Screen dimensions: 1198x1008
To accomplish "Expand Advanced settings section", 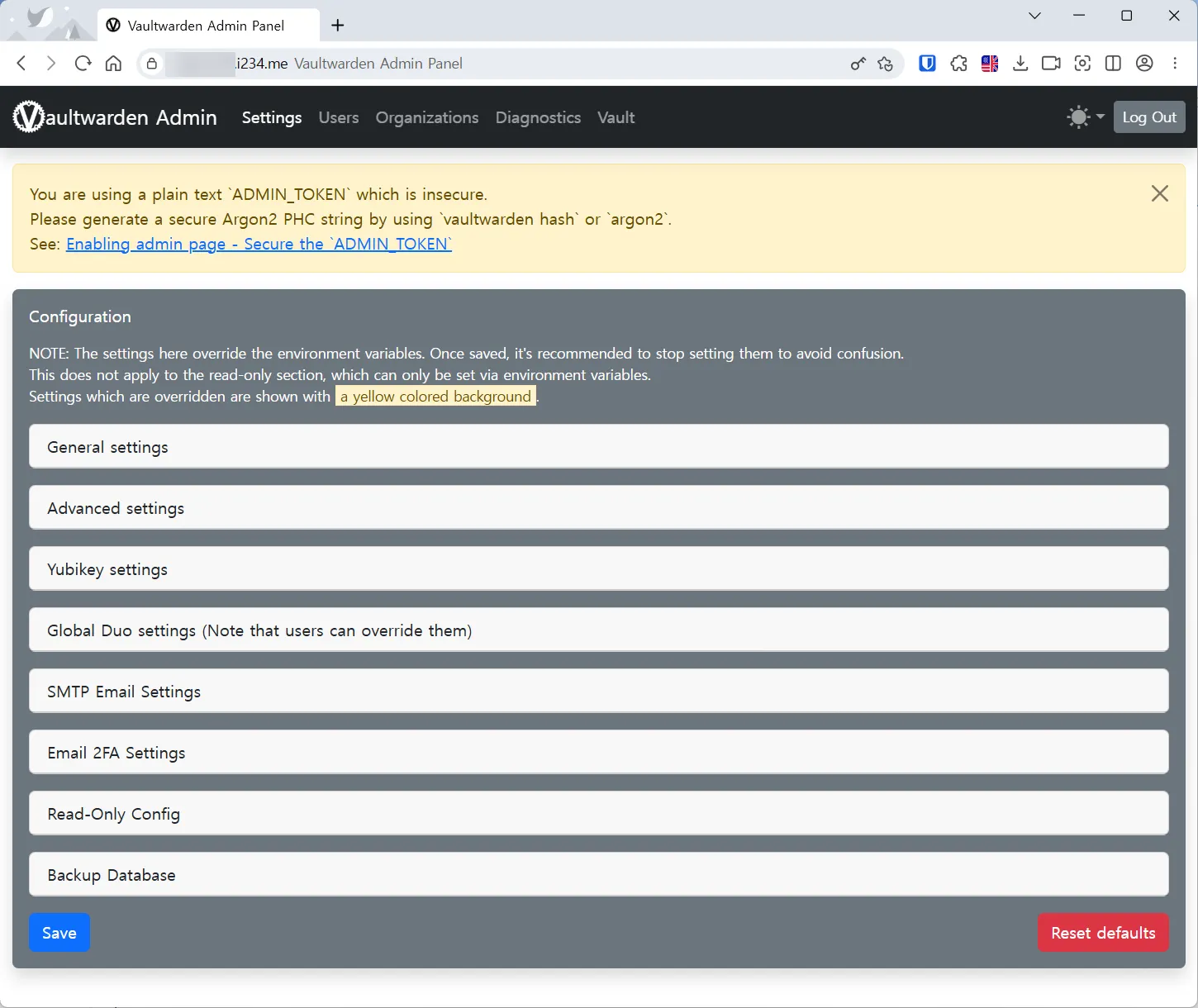I will coord(599,508).
